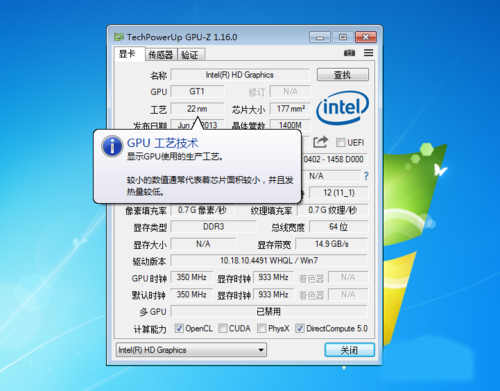500x391 pixels.
Task: Open the hamburger menu icon
Action: (x=368, y=53)
